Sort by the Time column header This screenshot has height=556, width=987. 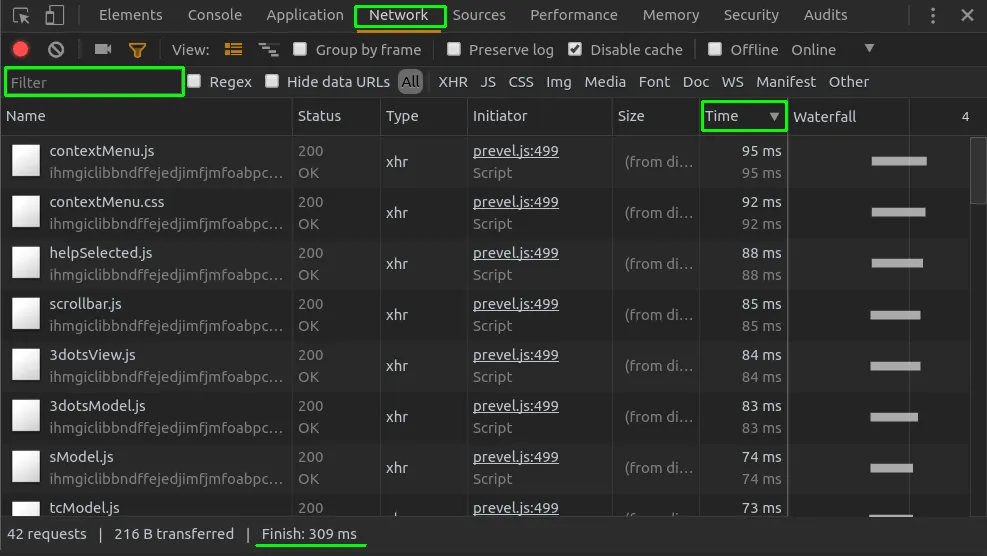click(743, 116)
